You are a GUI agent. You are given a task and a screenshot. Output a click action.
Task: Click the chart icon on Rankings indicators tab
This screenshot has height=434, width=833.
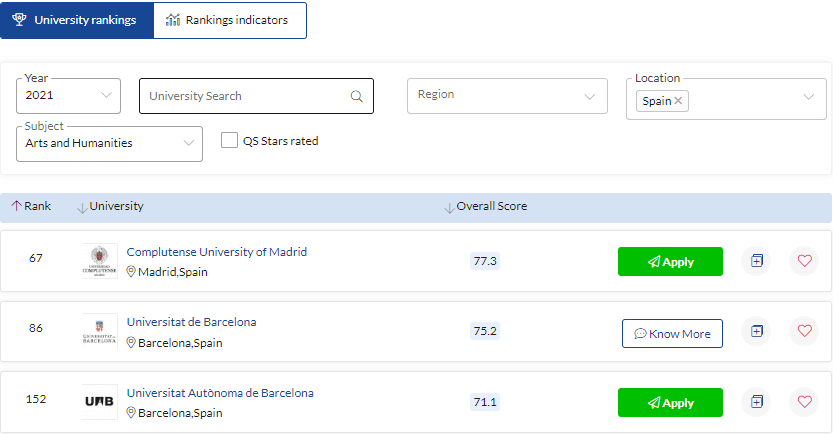click(173, 20)
